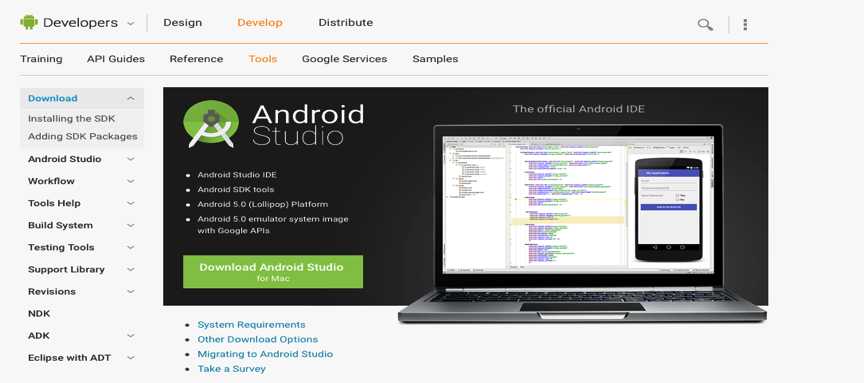Expand the Testing Tools chevron
Viewport: 864px width, 383px height.
click(131, 247)
